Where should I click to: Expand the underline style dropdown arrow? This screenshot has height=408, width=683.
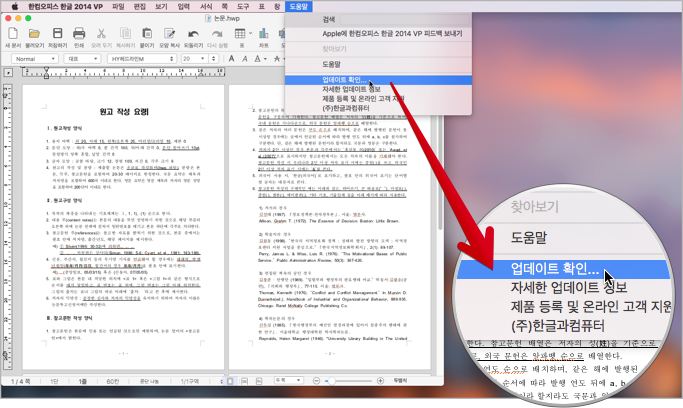265,59
